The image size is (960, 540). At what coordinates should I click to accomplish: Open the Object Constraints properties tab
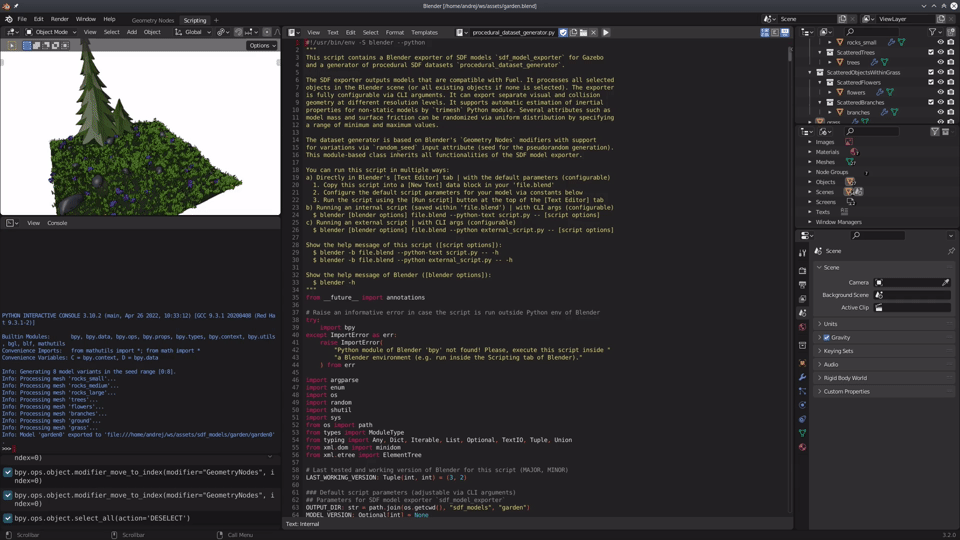(803, 419)
